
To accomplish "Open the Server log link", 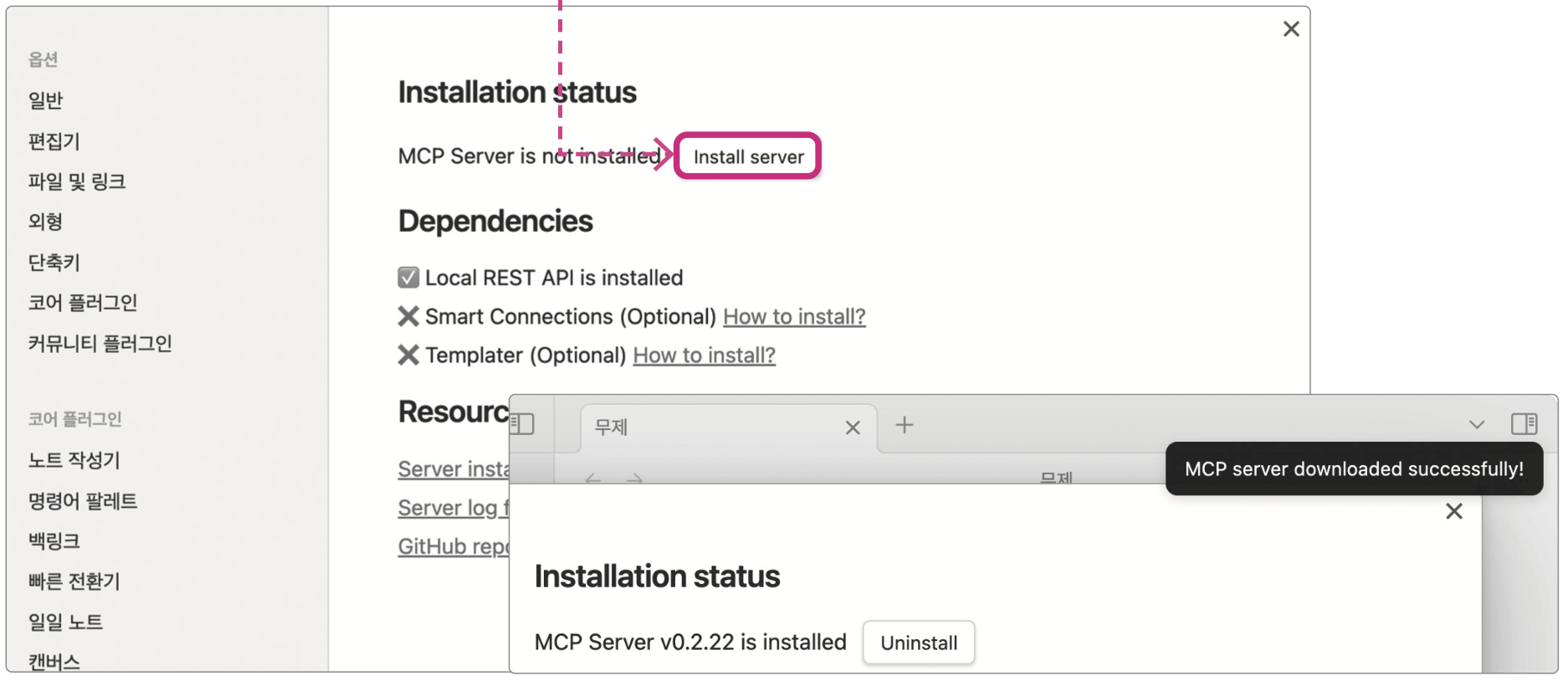I will point(452,508).
